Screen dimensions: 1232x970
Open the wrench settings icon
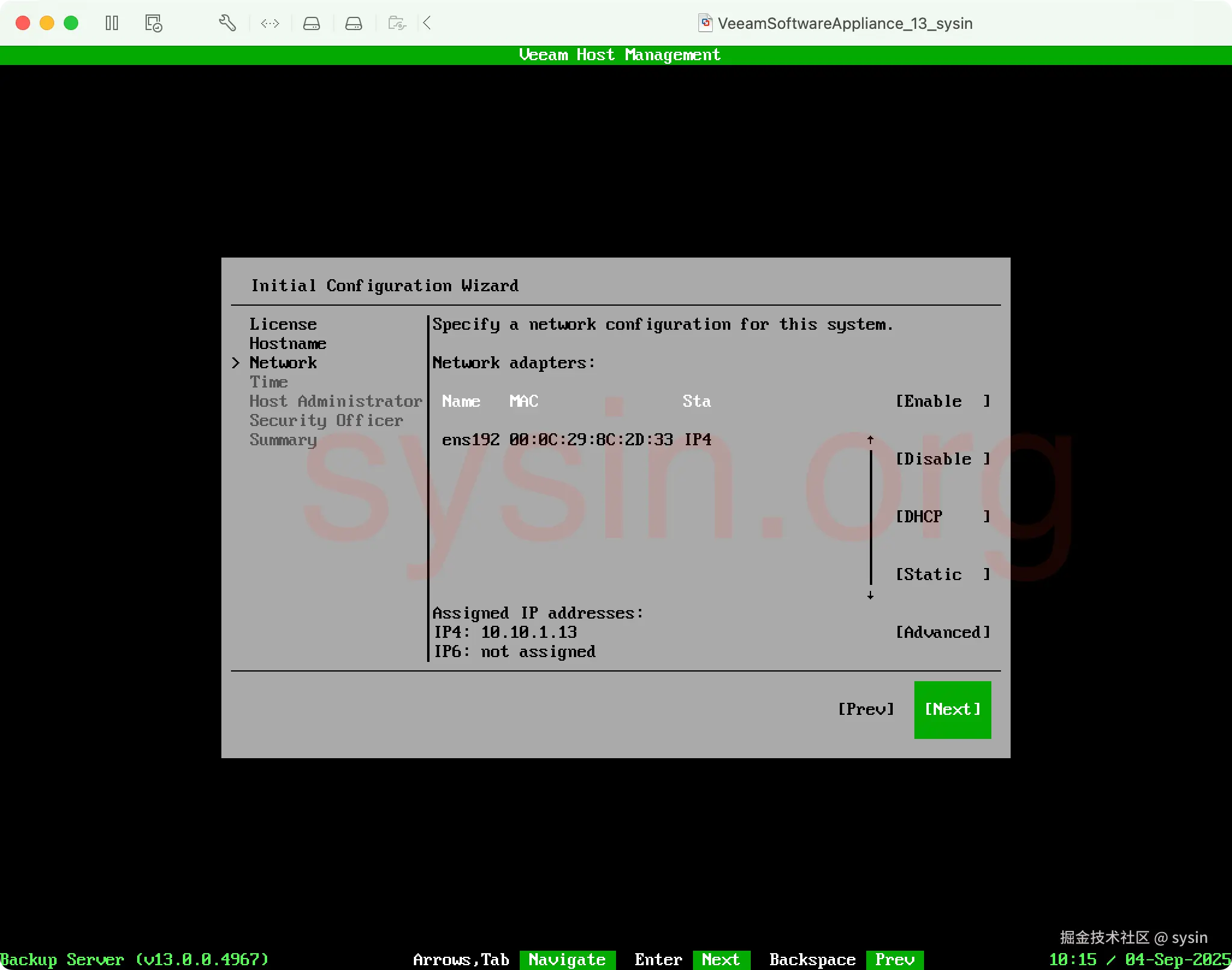pos(227,23)
